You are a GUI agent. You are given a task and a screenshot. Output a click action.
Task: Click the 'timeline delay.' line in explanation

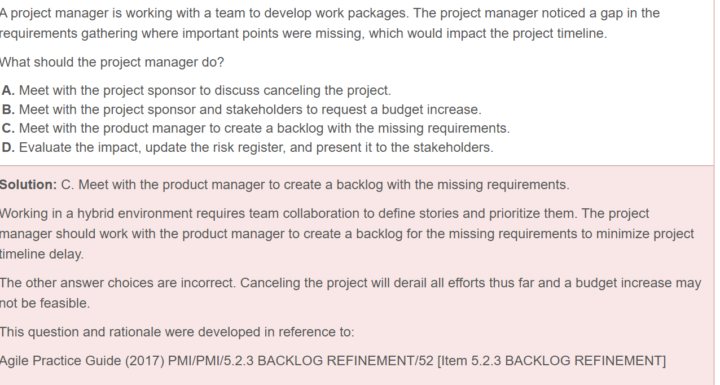click(42, 254)
